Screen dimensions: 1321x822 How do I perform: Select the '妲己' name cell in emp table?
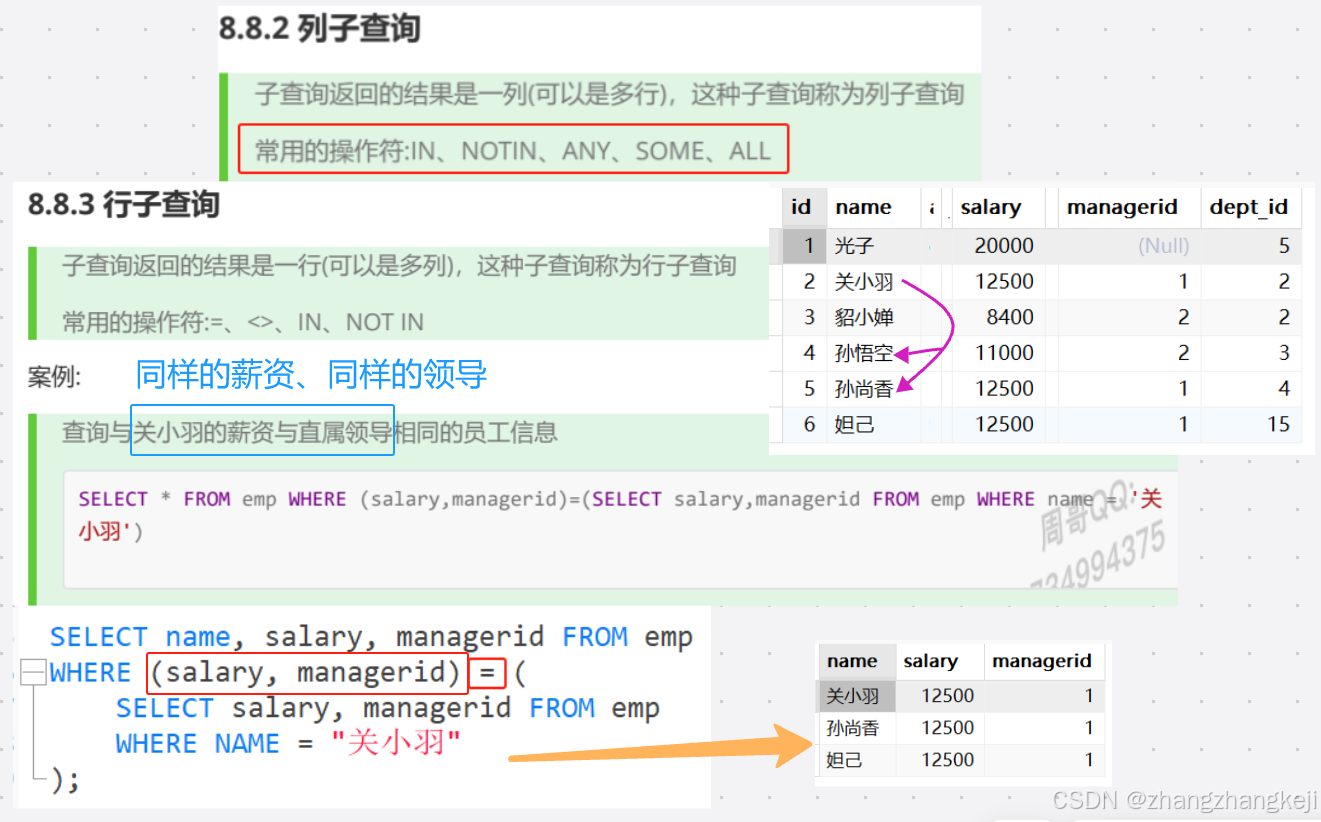coord(873,425)
